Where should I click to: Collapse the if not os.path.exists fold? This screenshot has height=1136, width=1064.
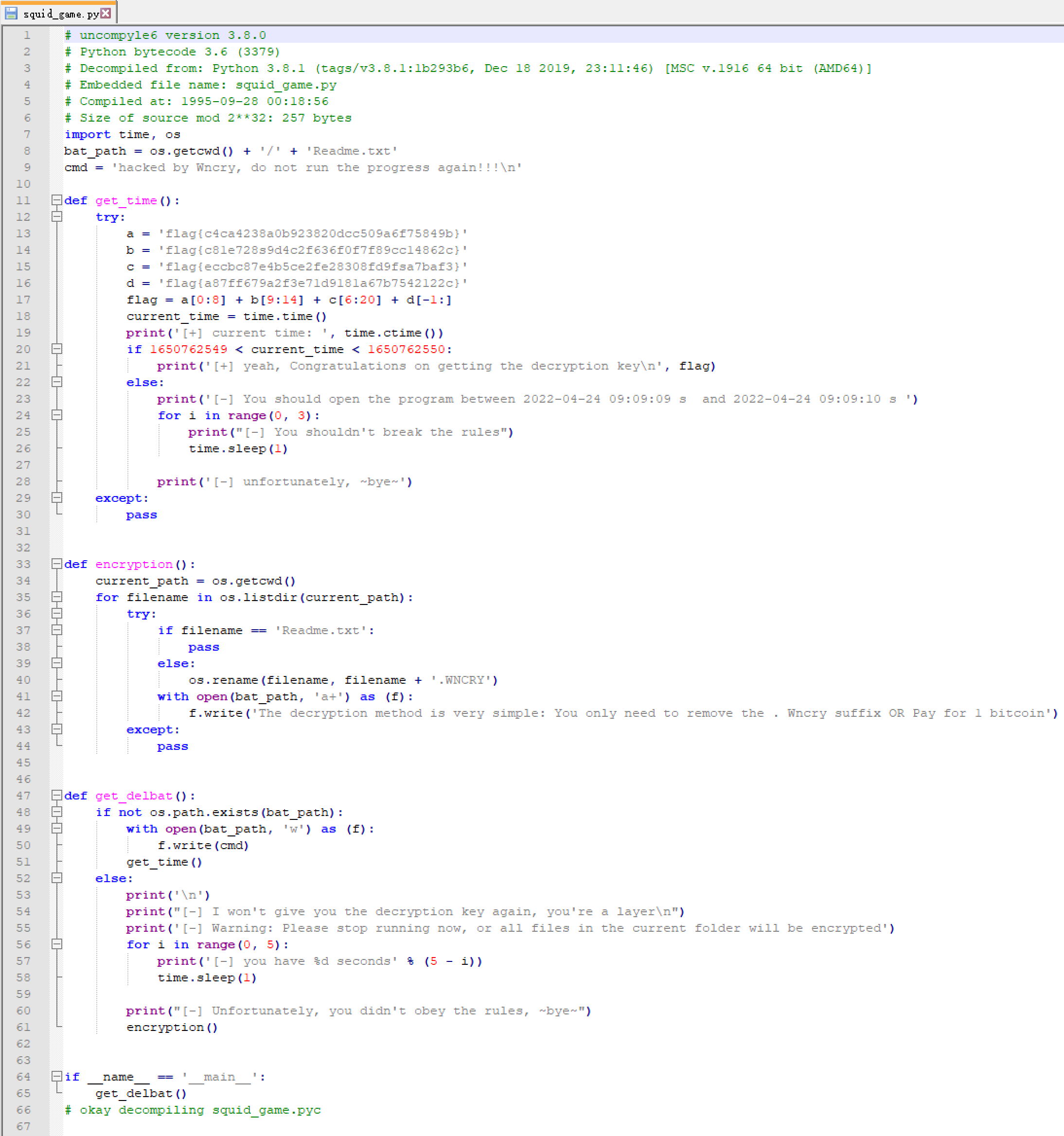(56, 812)
